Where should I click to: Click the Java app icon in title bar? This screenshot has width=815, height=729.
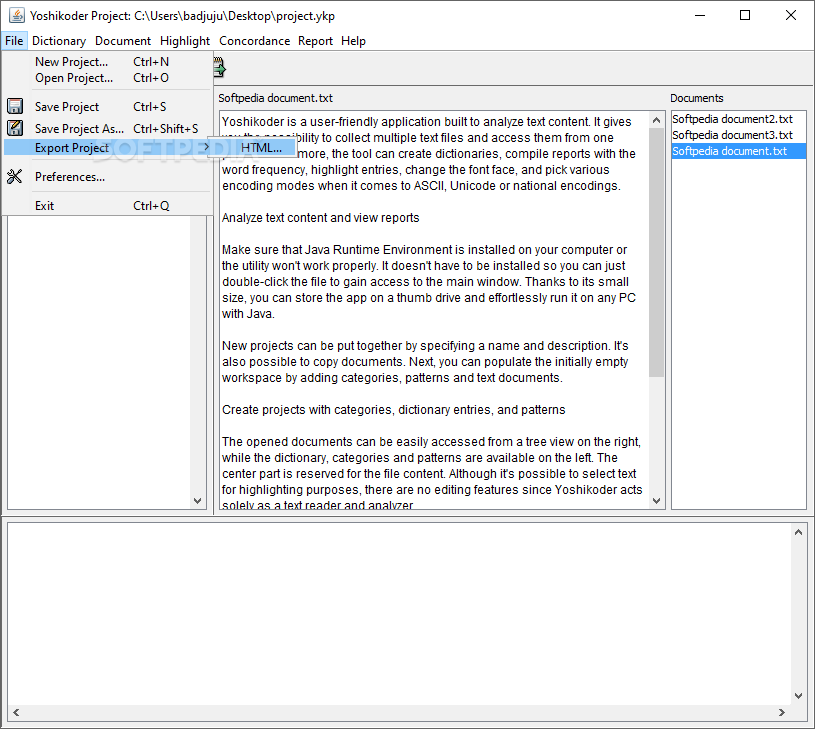(x=17, y=16)
